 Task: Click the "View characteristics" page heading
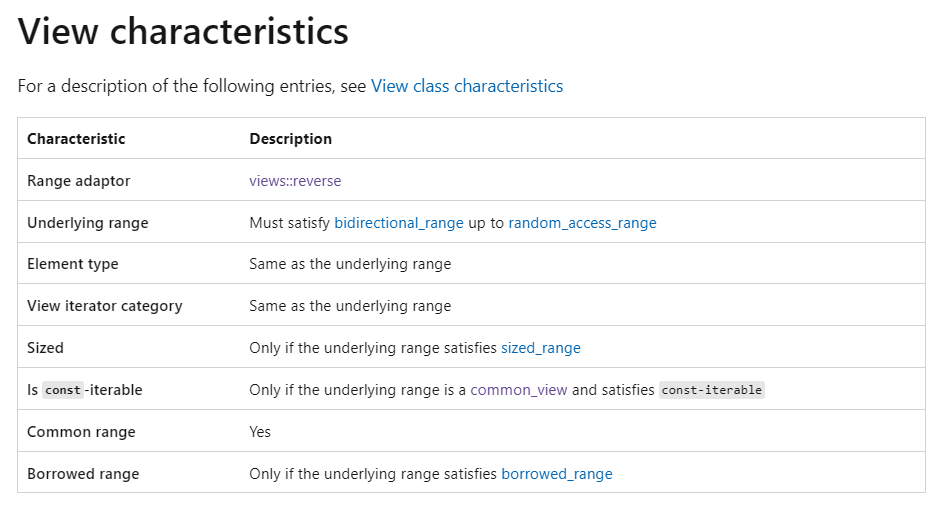[x=183, y=32]
